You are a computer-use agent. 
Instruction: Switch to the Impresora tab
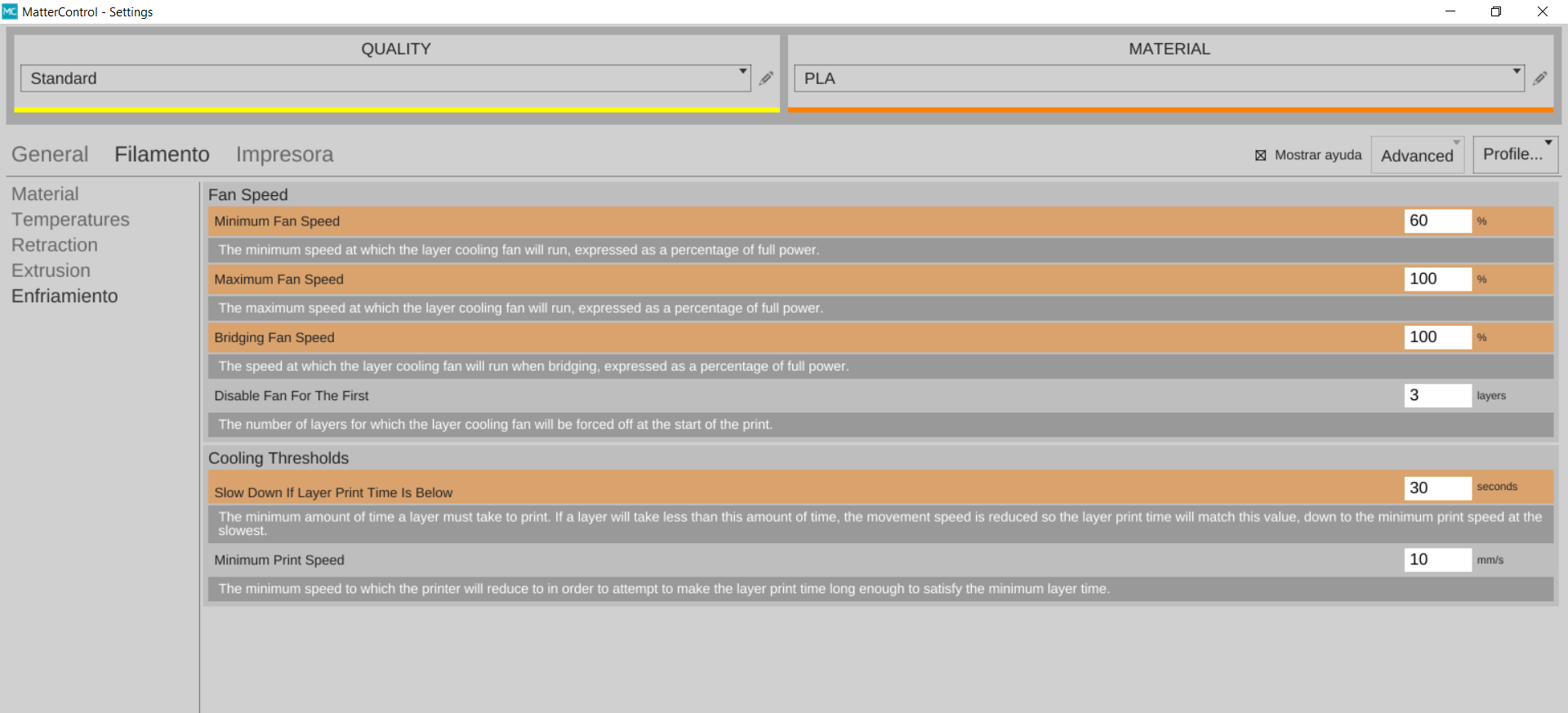click(x=284, y=154)
